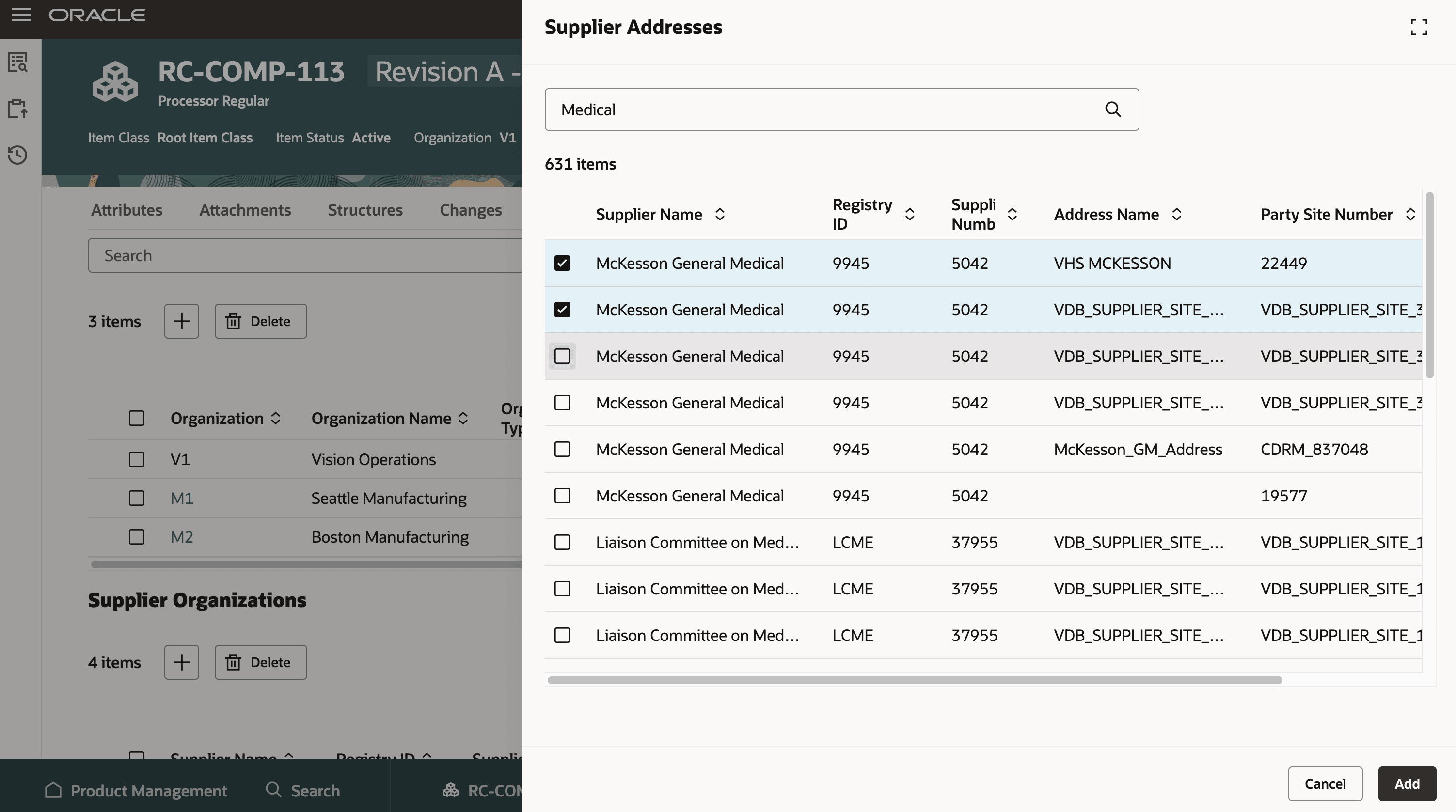The image size is (1456, 812).
Task: Click the Add button
Action: [1407, 783]
